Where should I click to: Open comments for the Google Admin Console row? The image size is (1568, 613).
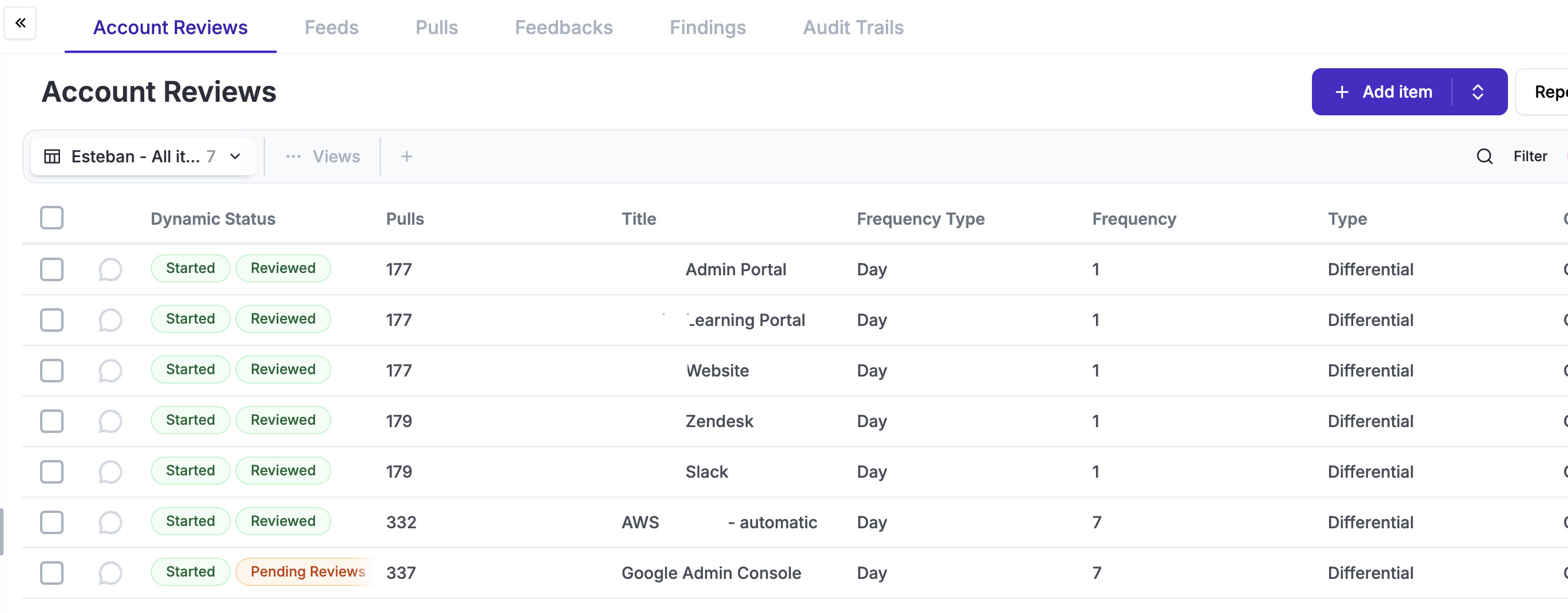(110, 572)
